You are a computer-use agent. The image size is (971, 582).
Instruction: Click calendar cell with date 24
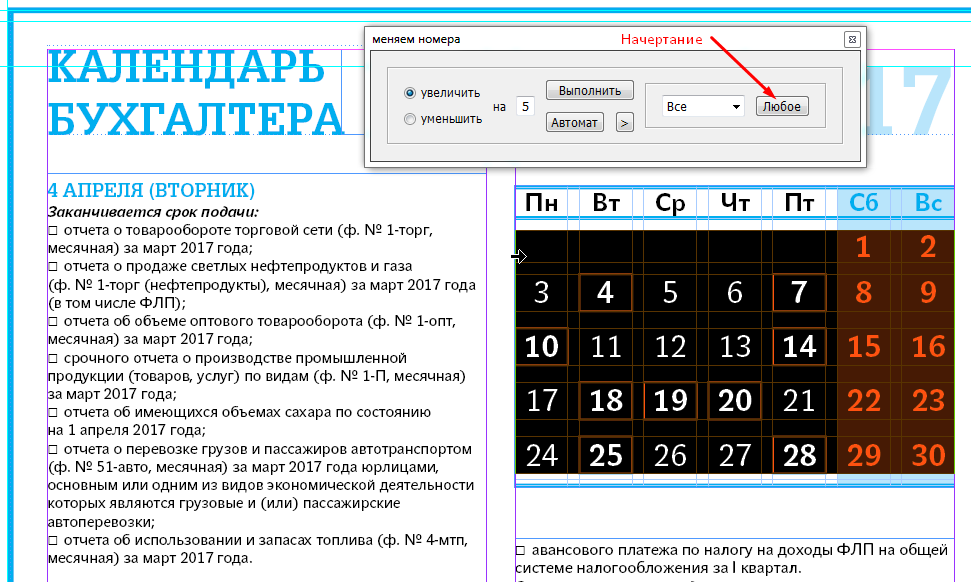(x=541, y=455)
